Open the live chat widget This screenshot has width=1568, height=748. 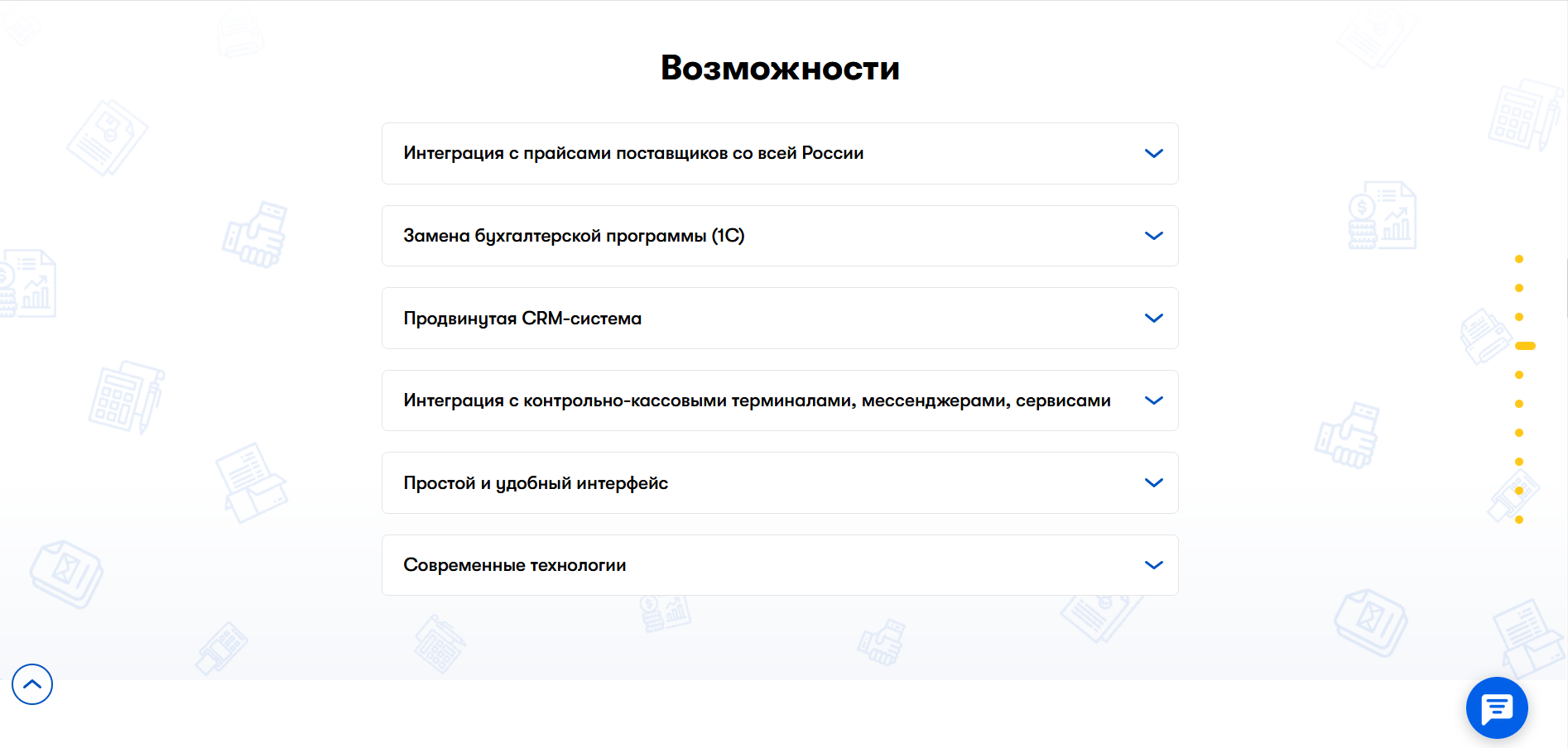coord(1496,707)
